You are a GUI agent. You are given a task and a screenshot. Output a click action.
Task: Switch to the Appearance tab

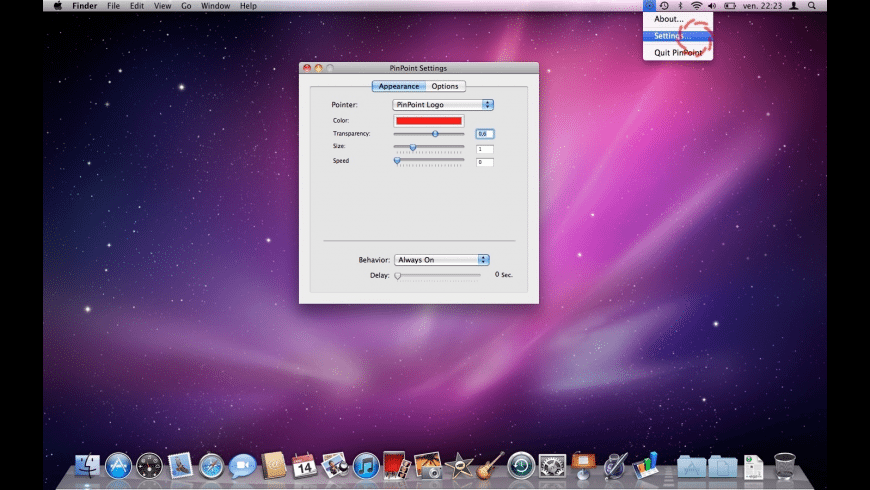click(398, 86)
